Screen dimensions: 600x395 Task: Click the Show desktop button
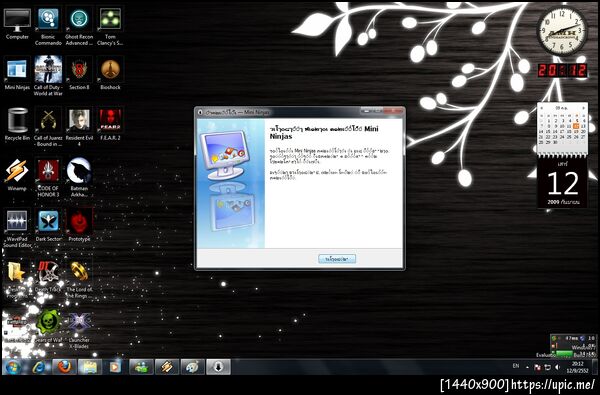pyautogui.click(x=595, y=367)
